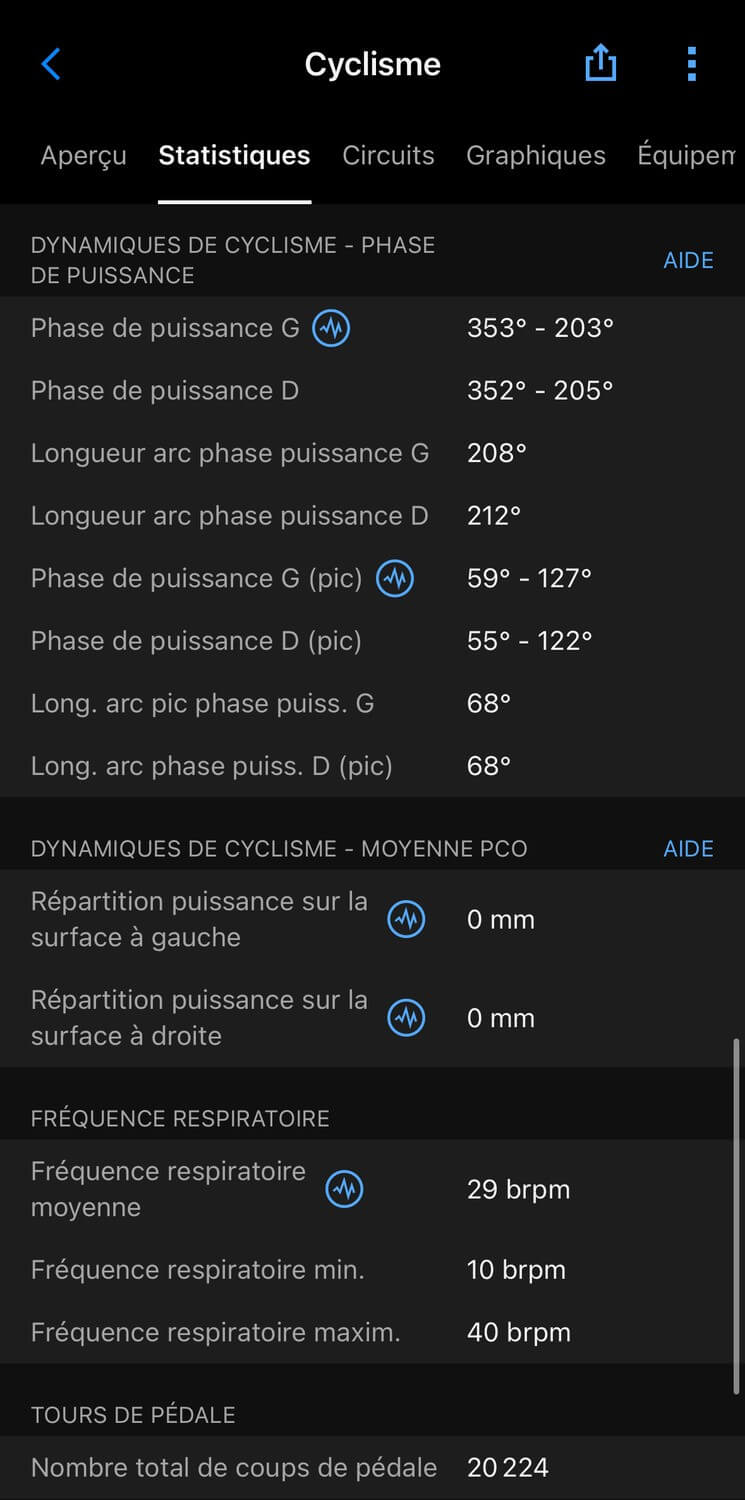Screen dimensions: 745x1500
Task: Switch to the Aperçu tab
Action: pyautogui.click(x=83, y=156)
